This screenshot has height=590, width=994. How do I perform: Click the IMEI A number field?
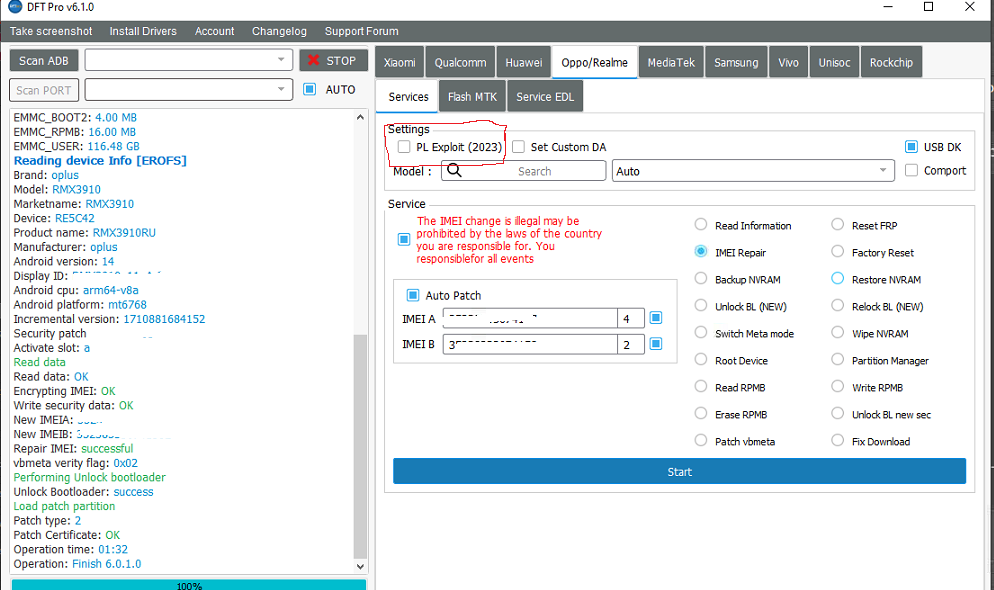(x=530, y=318)
